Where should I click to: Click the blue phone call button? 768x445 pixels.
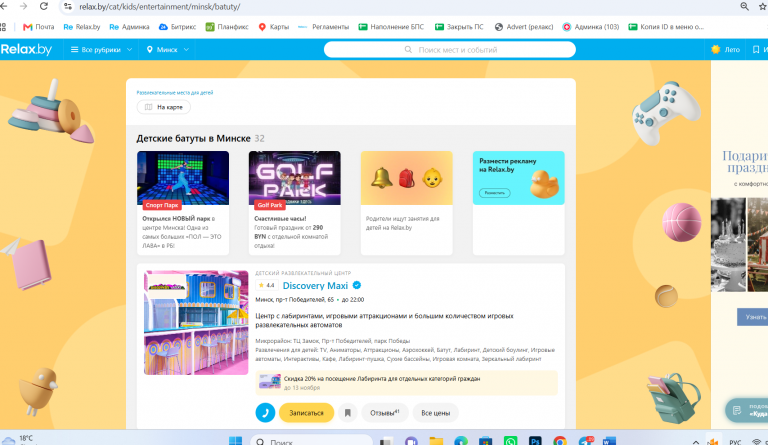coord(265,413)
